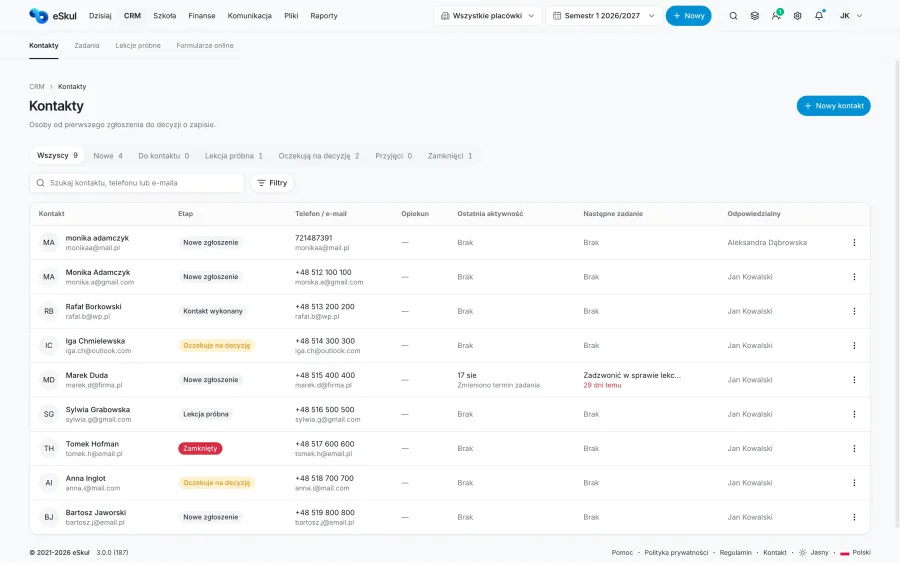This screenshot has width=900, height=563.
Task: Toggle the Jasny light theme switch
Action: 813,553
